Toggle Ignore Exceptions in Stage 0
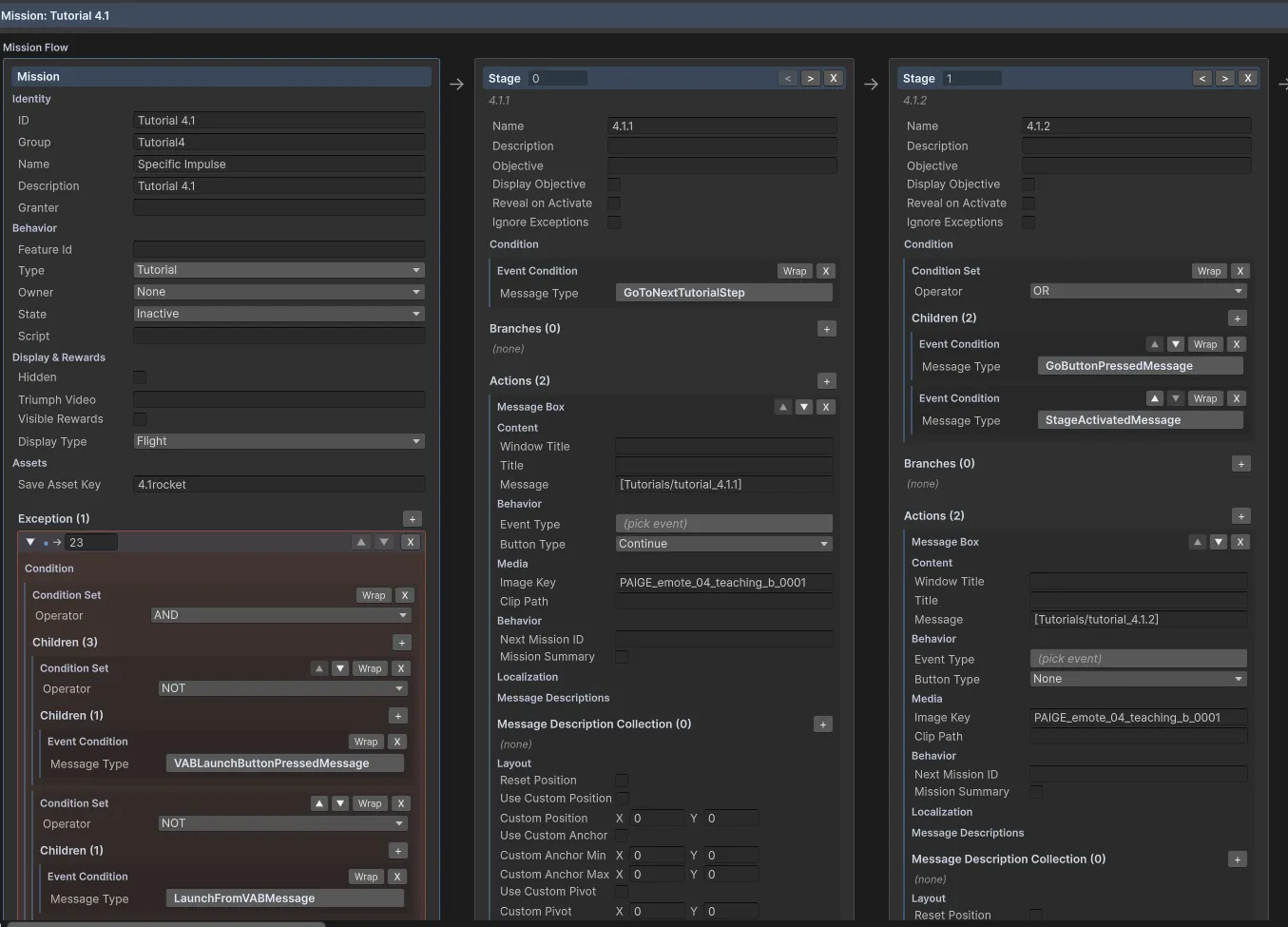 point(614,222)
